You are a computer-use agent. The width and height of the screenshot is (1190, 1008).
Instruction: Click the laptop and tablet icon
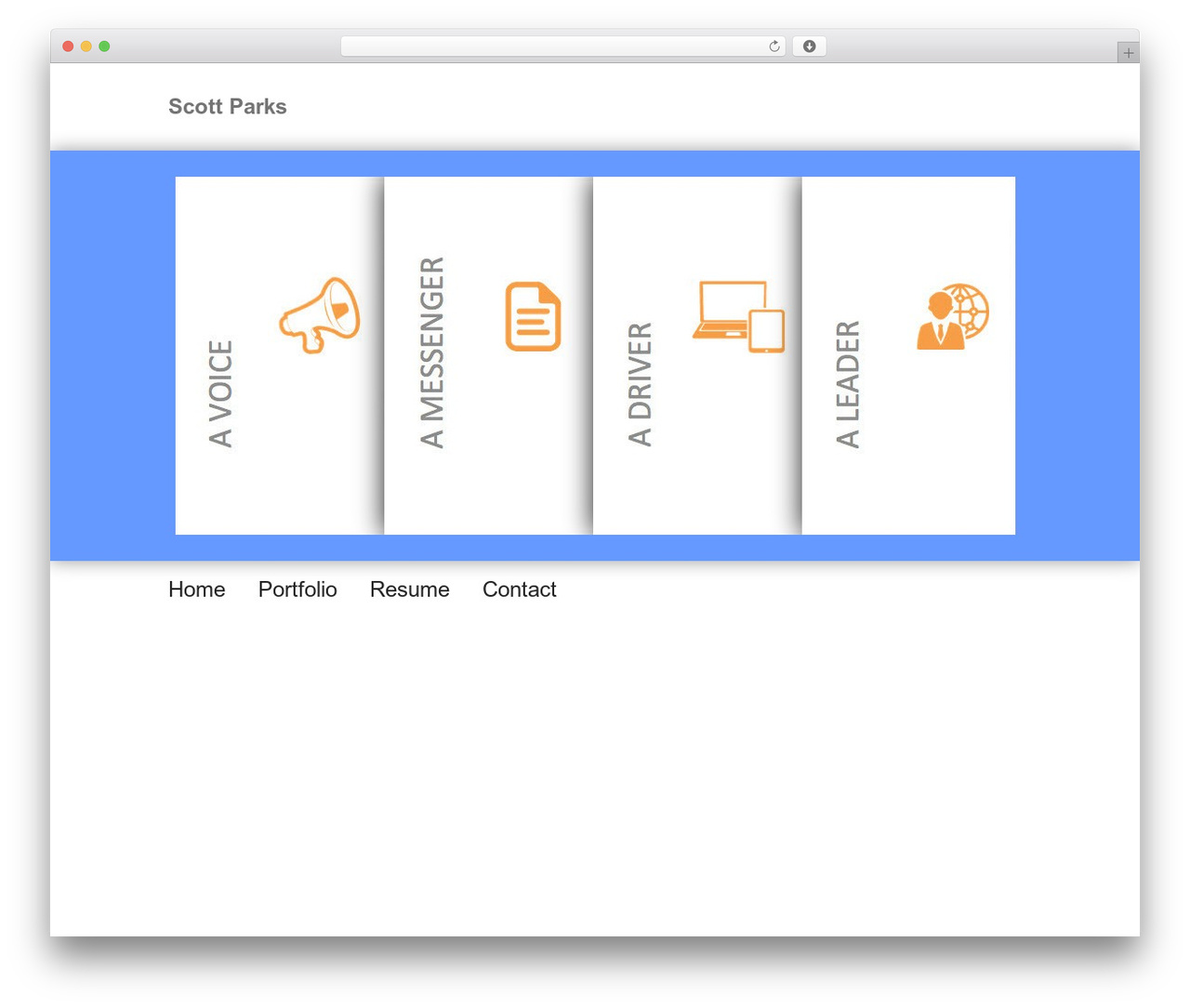(739, 317)
